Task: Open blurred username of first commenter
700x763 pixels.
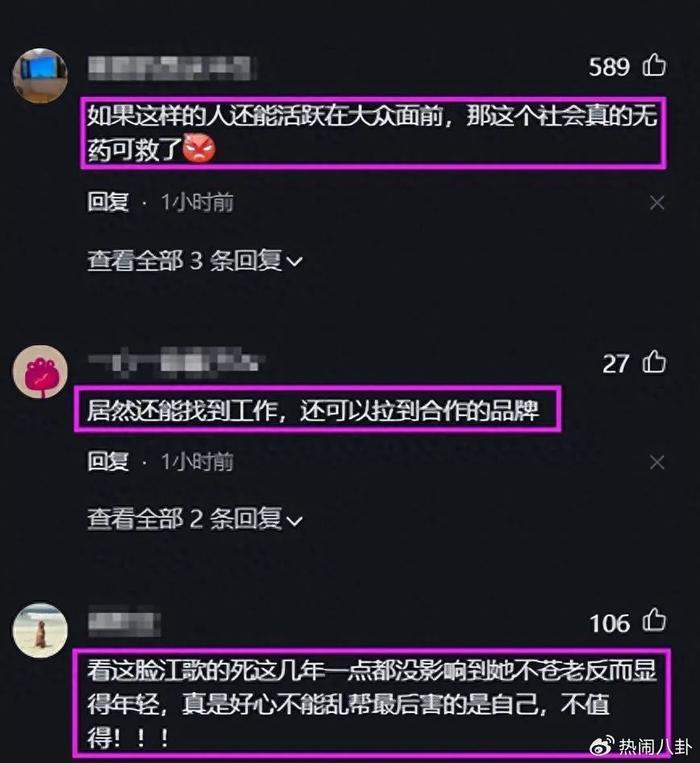Action: click(172, 68)
